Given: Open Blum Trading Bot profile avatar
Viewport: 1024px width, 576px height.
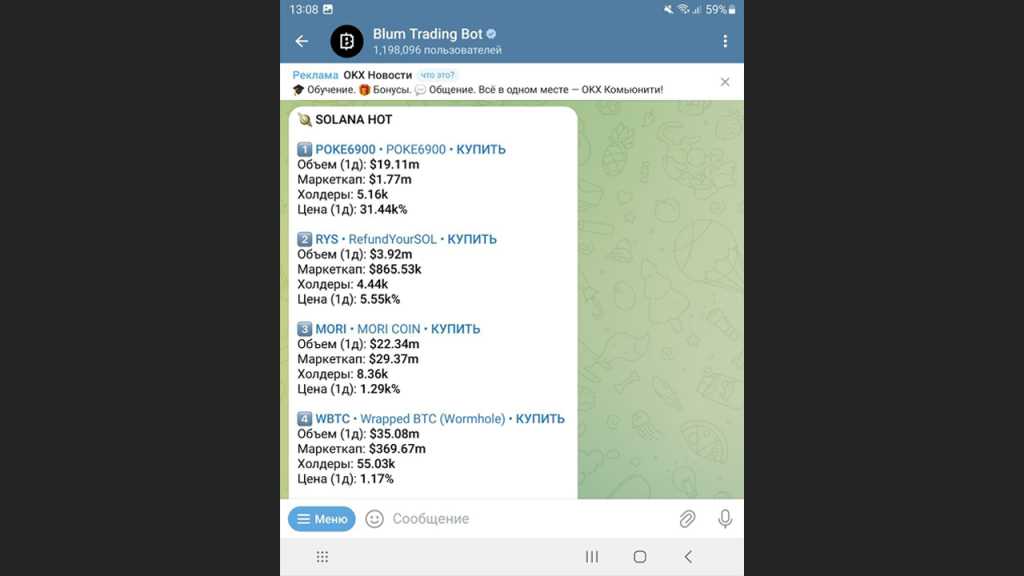Looking at the screenshot, I should (x=347, y=41).
